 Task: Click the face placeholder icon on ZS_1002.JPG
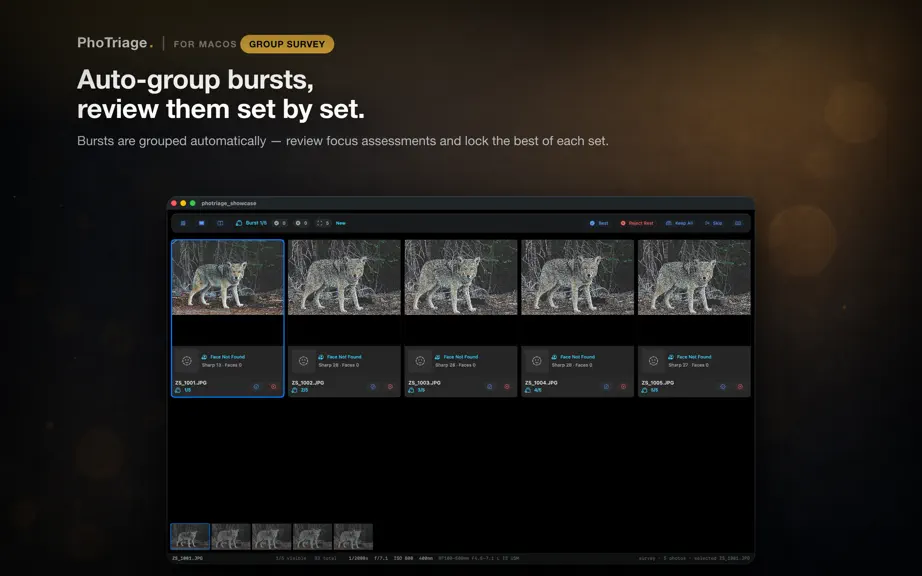(303, 361)
